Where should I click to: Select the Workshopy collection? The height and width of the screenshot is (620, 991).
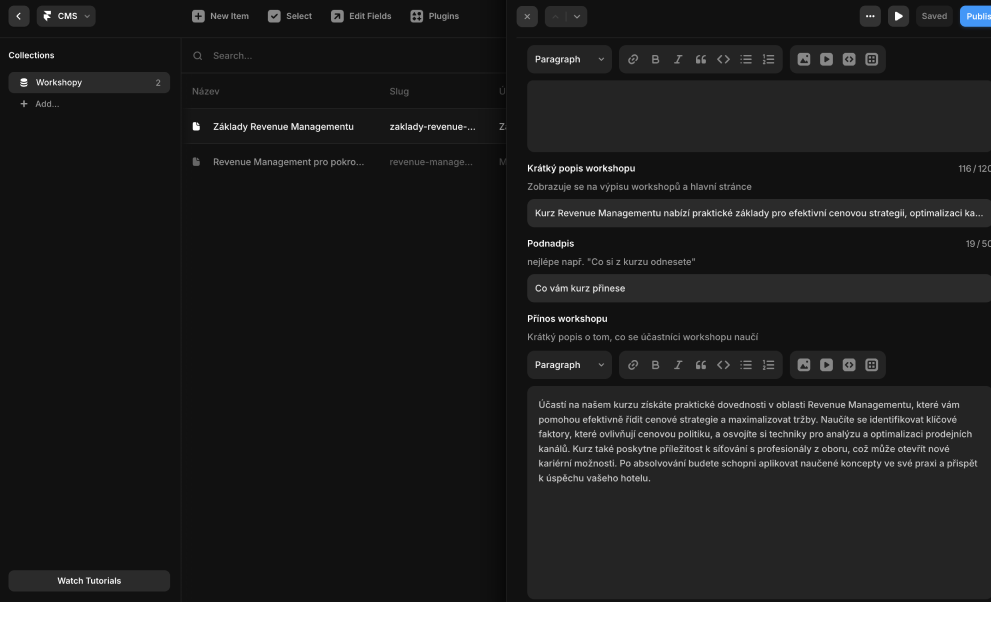click(x=89, y=83)
